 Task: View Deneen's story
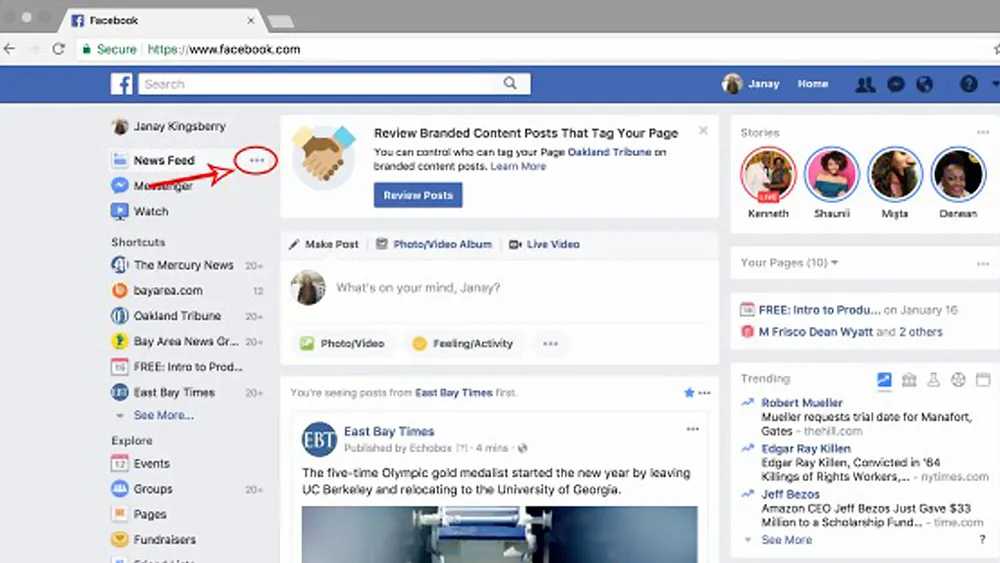(x=958, y=175)
